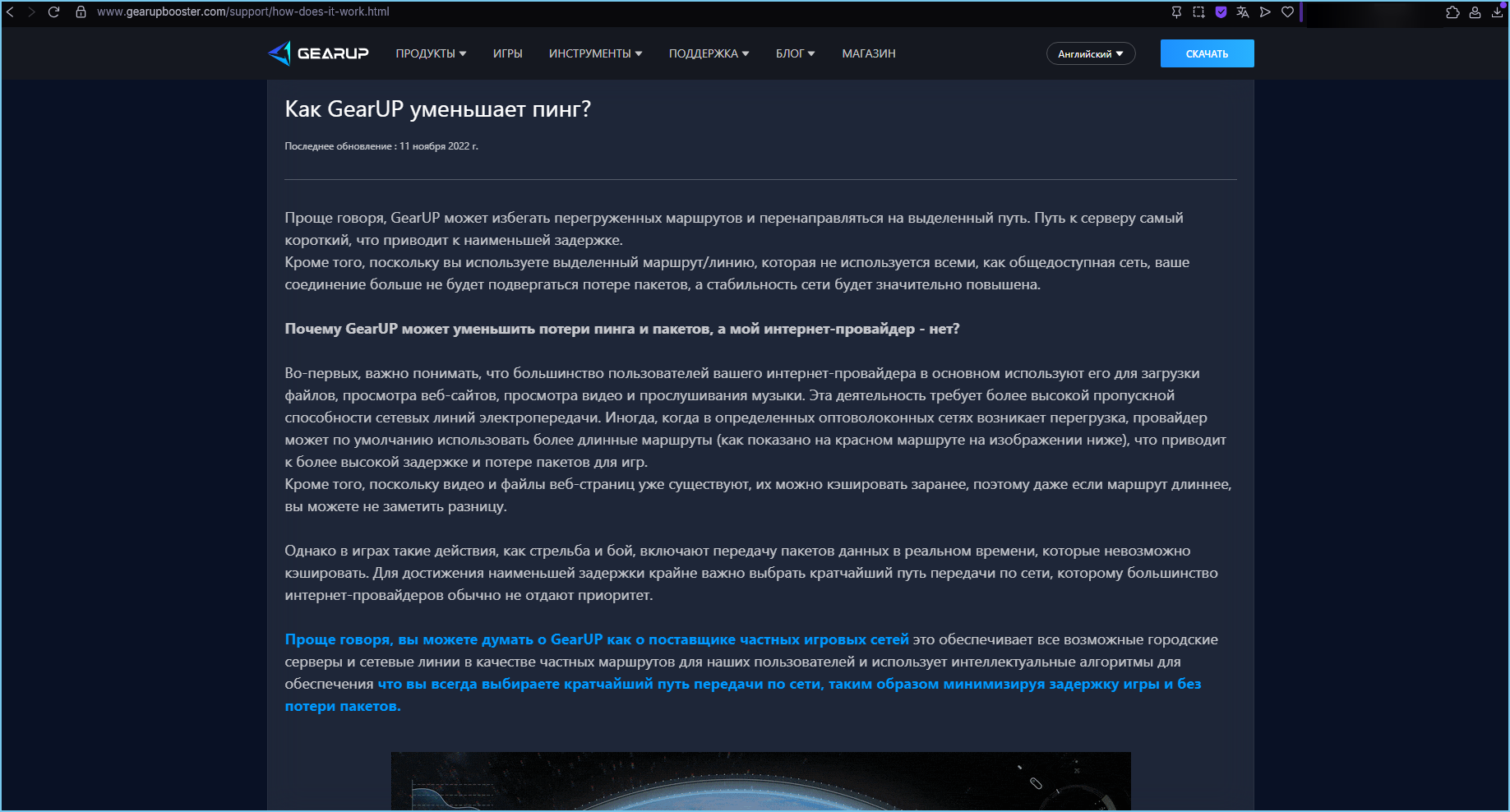
Task: Start a screen snapshot selection
Action: (x=1198, y=12)
